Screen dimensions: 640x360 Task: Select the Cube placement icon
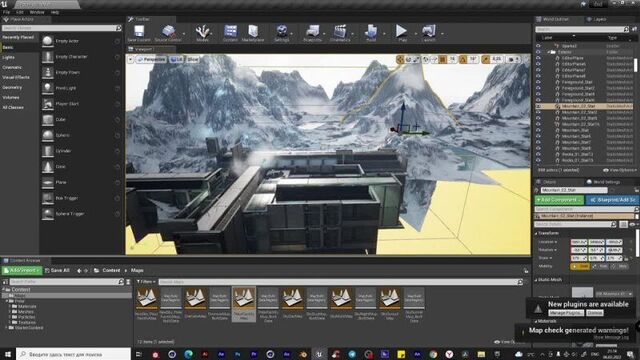[x=48, y=120]
